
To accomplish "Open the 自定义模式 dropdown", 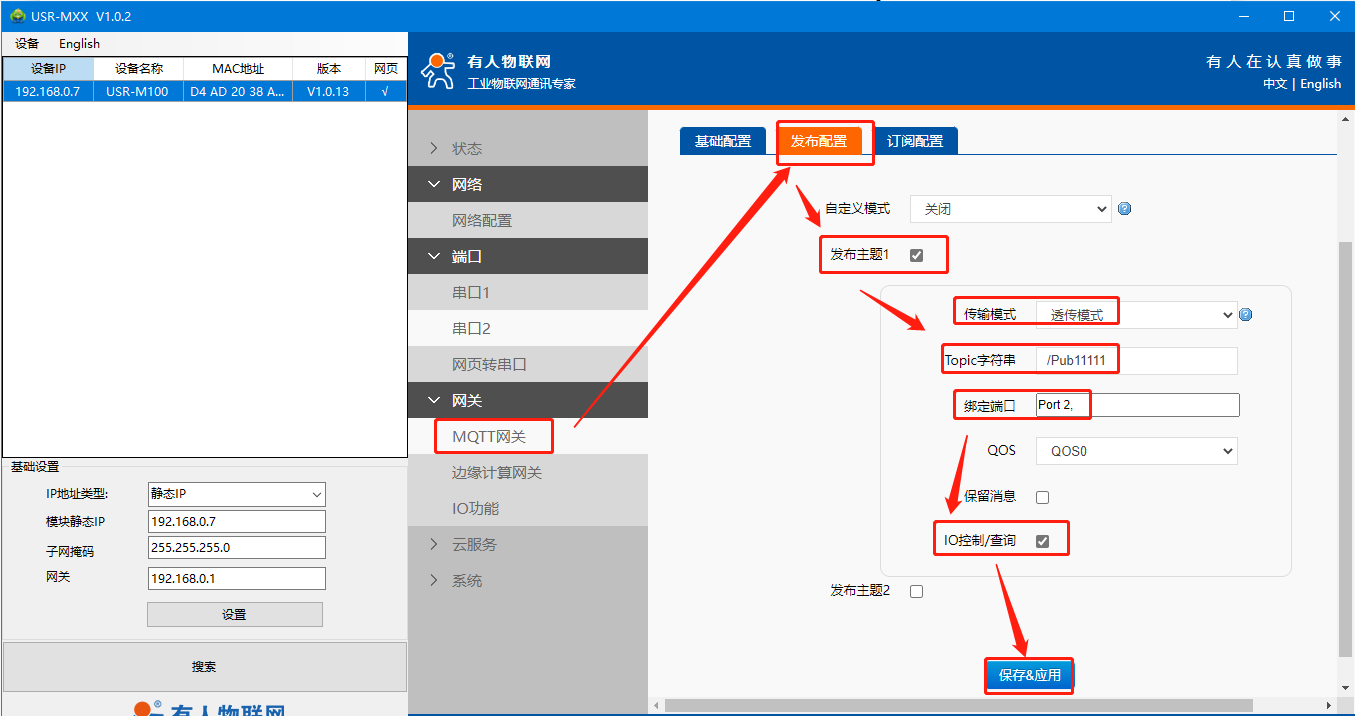I will 1010,209.
